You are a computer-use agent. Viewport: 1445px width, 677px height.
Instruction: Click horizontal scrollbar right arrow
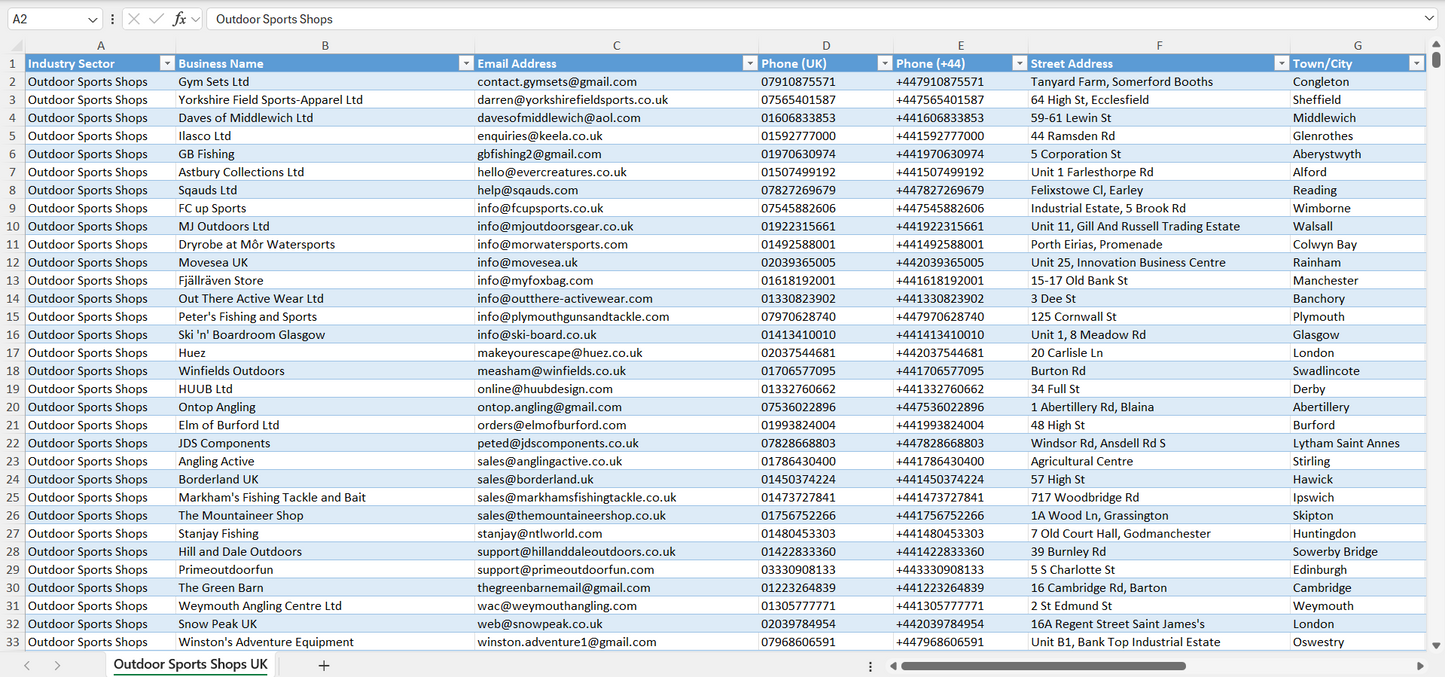click(1420, 666)
